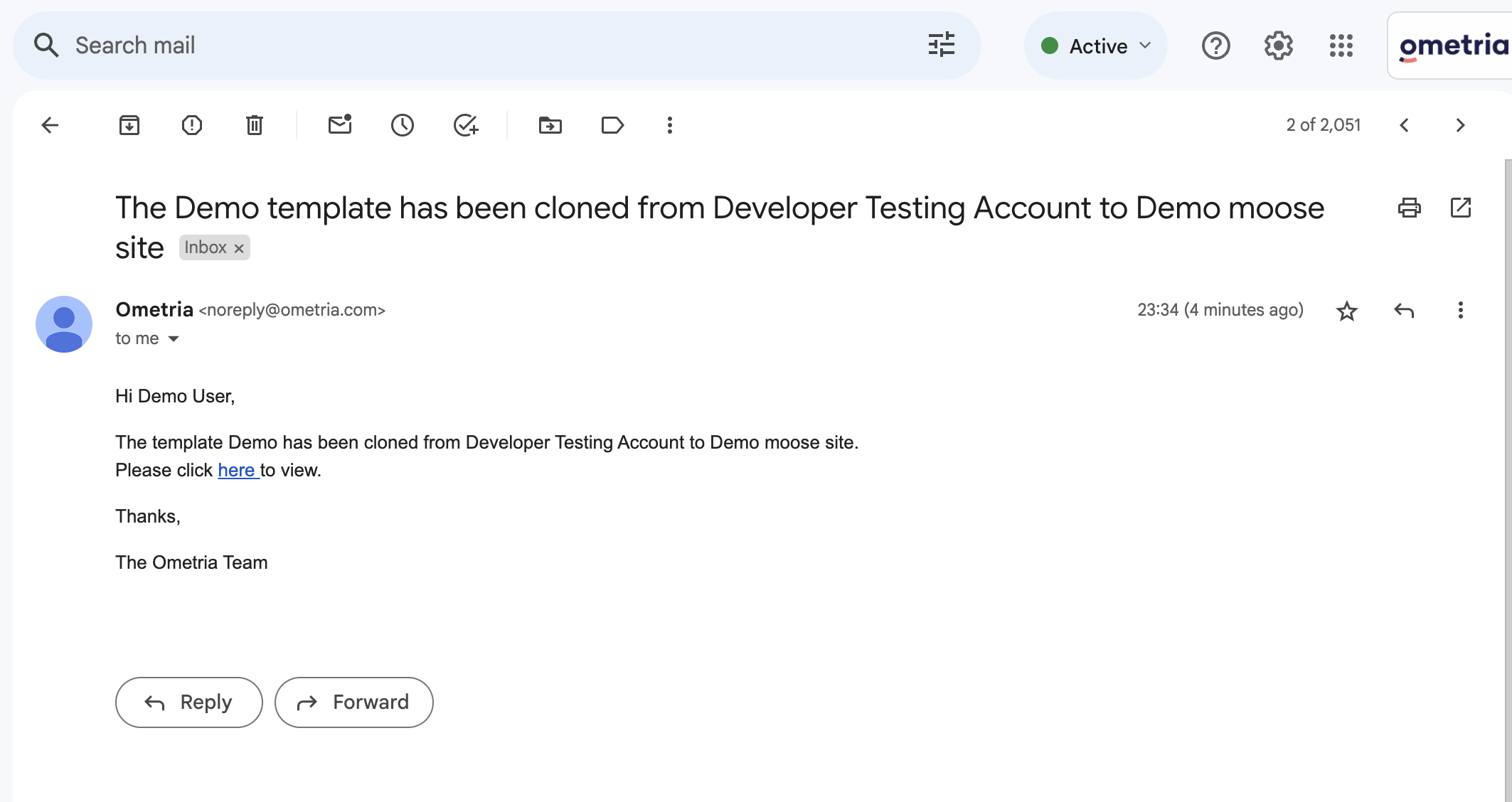
Task: Open toolbar More options menu
Action: 670,126
